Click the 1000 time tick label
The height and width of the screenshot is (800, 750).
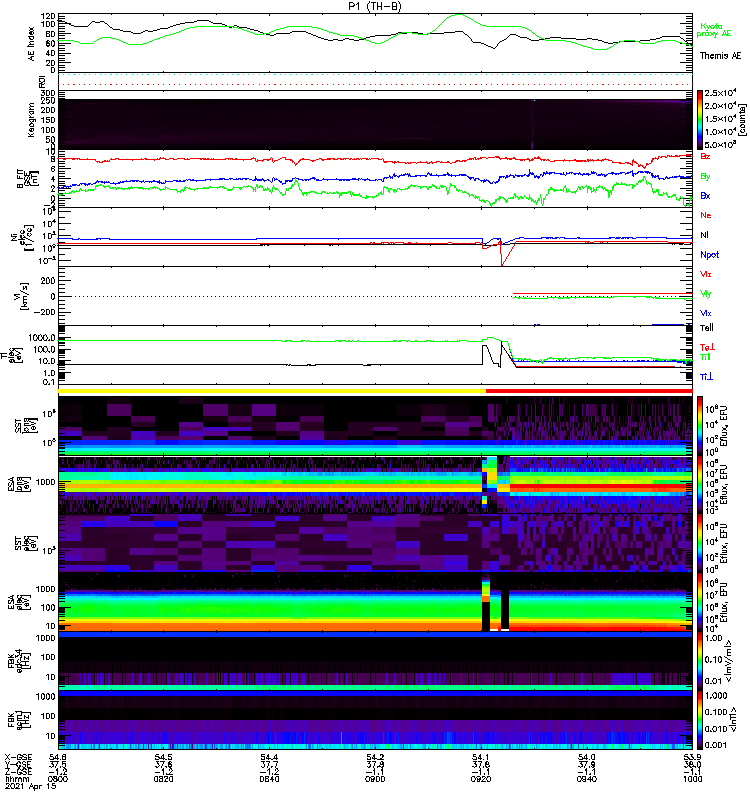pos(692,779)
